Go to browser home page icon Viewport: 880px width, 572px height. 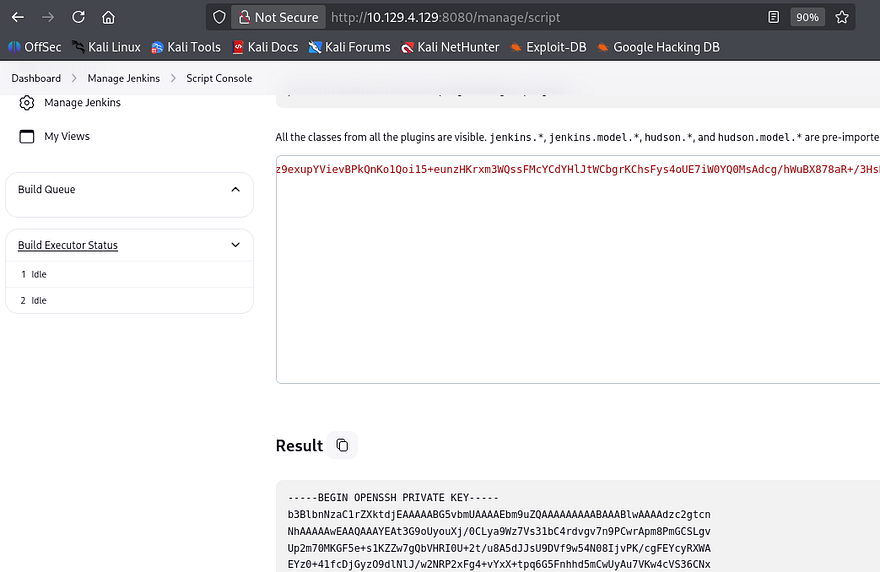tap(108, 17)
